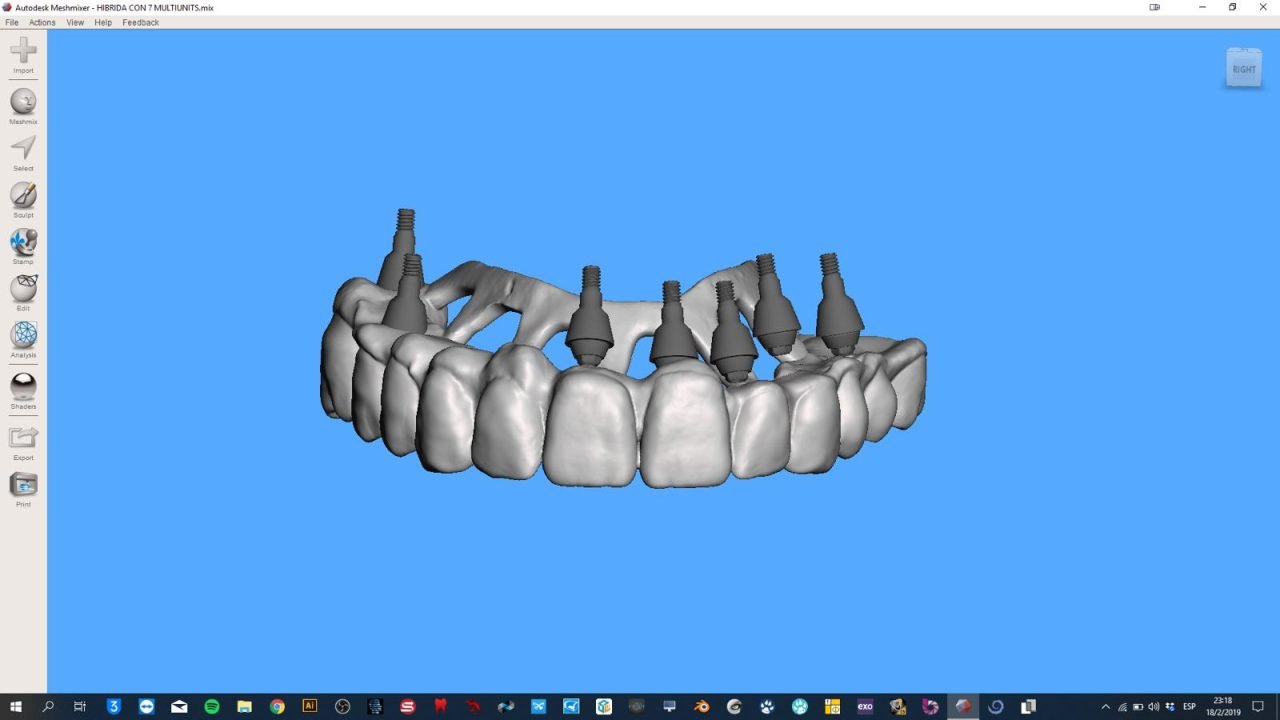
Task: Show hidden system tray icons
Action: point(1105,707)
